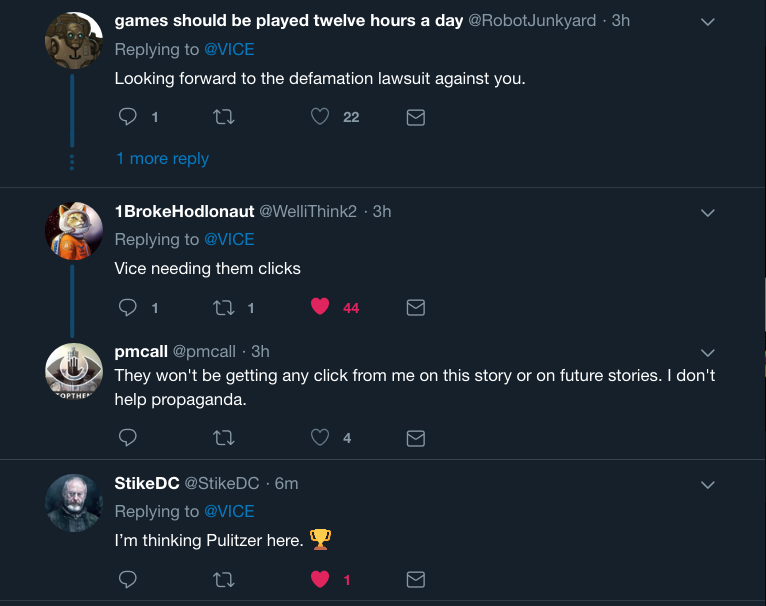Unlike StikeDC's Pulitzer tweet red heart
This screenshot has height=606, width=766.
coord(320,579)
